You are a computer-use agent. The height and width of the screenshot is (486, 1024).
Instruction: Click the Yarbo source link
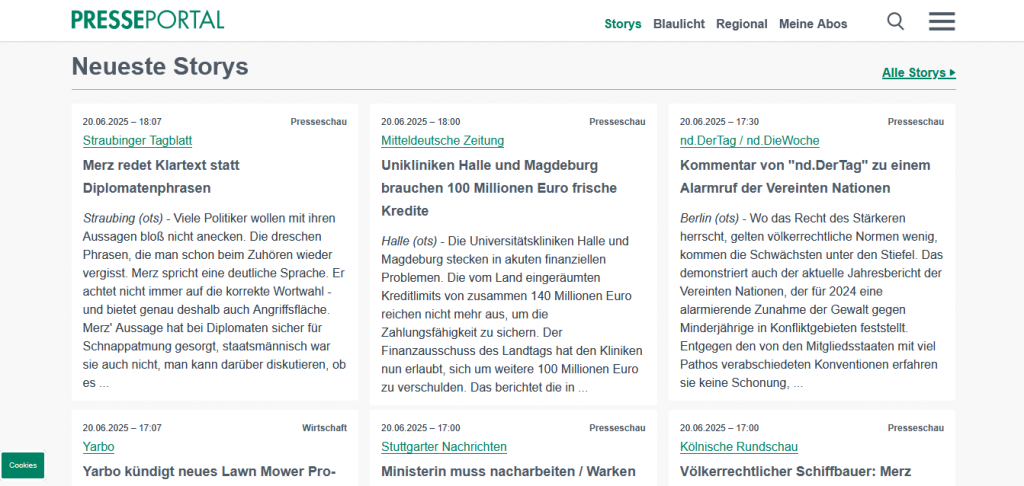pyautogui.click(x=98, y=447)
